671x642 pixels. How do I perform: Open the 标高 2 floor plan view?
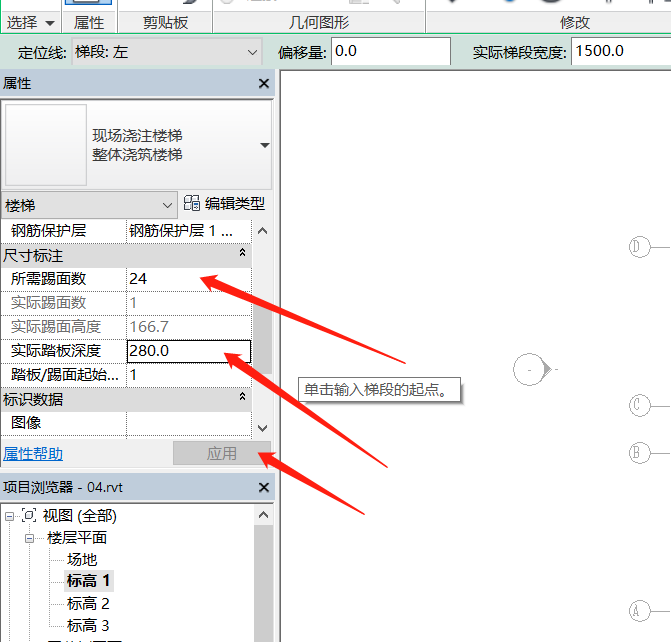[88, 604]
